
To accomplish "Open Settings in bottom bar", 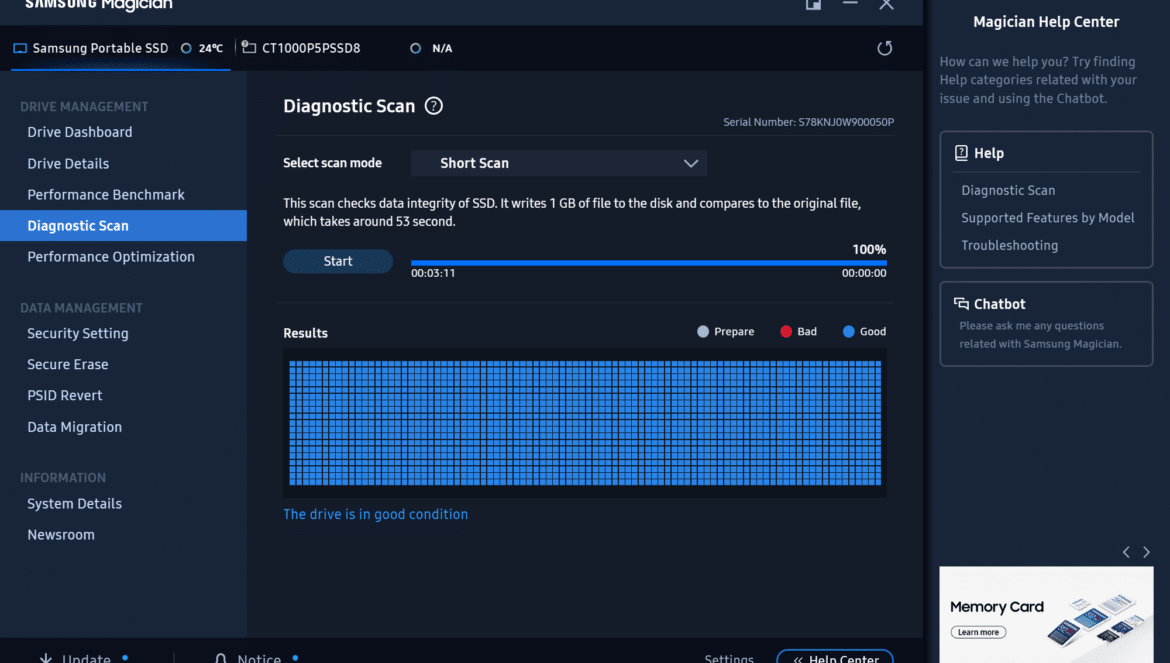I will 729,659.
